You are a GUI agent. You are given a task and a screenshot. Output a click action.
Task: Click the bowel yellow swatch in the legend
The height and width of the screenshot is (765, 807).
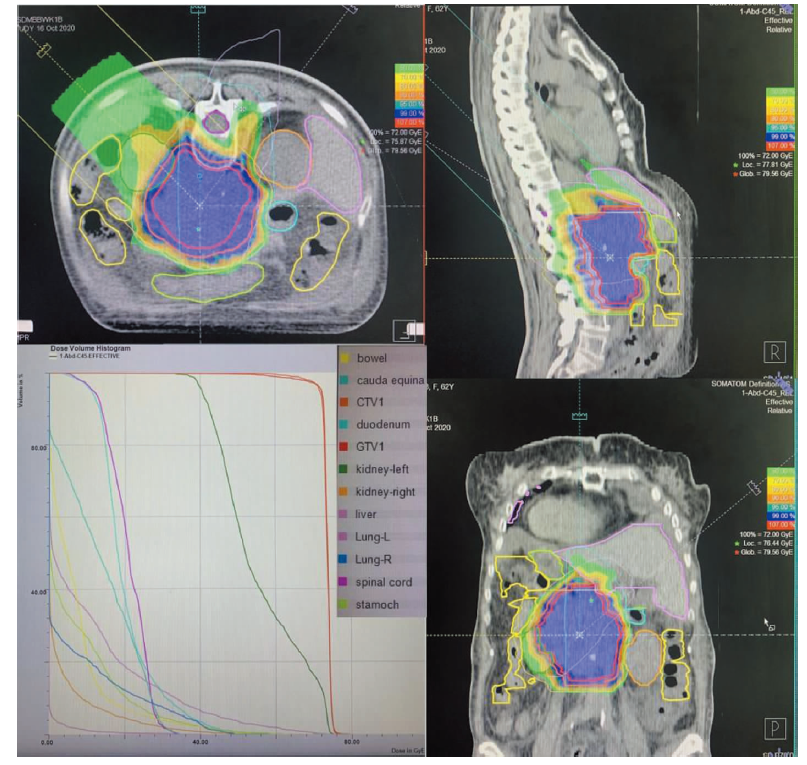pos(345,357)
